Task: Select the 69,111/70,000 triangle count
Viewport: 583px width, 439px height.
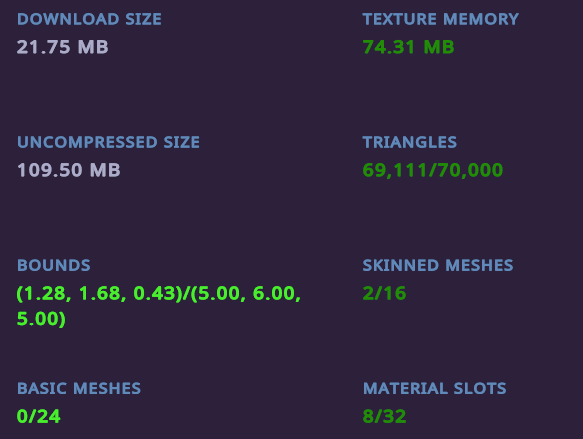Action: (x=433, y=170)
